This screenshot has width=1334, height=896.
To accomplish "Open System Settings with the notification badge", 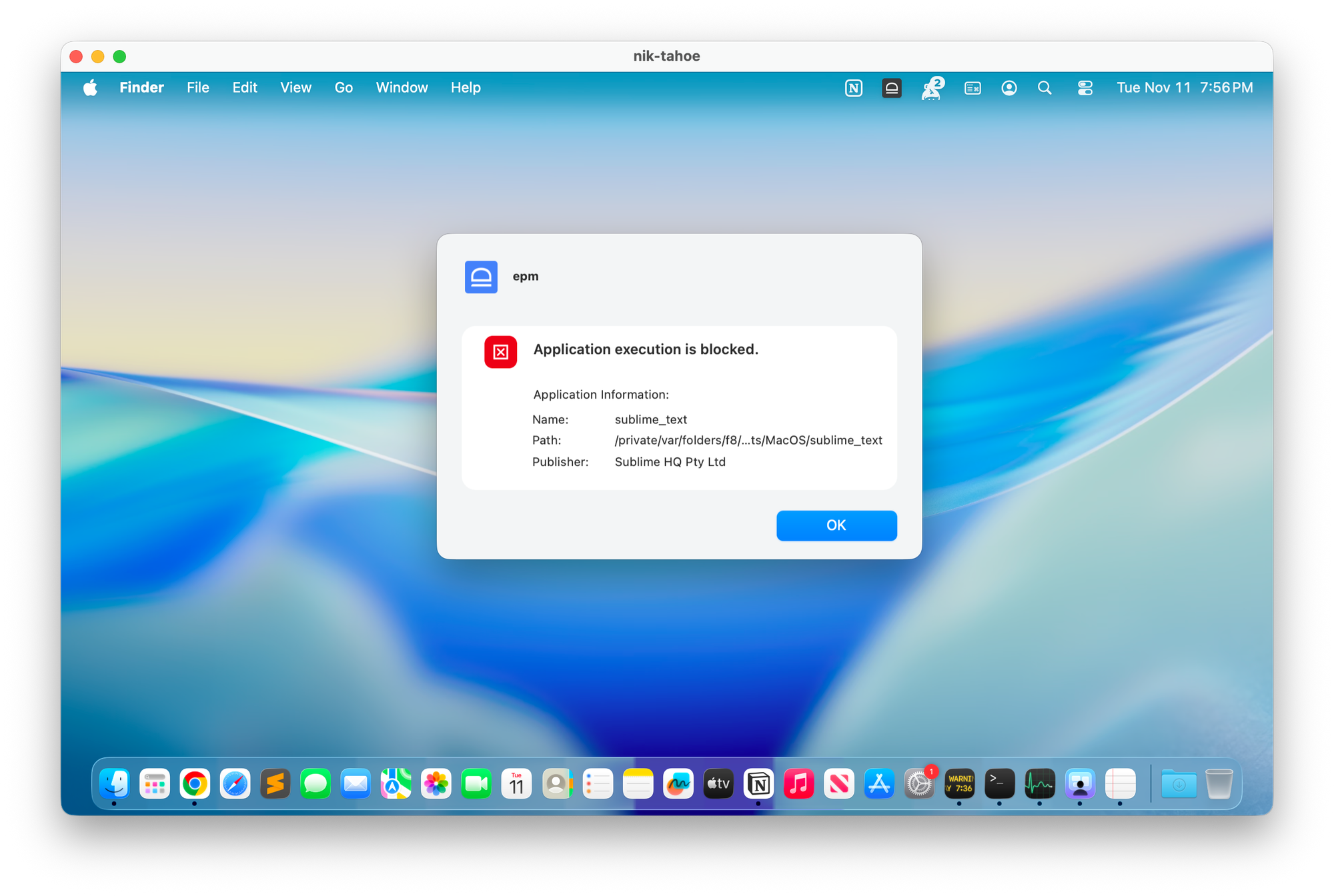I will (918, 784).
